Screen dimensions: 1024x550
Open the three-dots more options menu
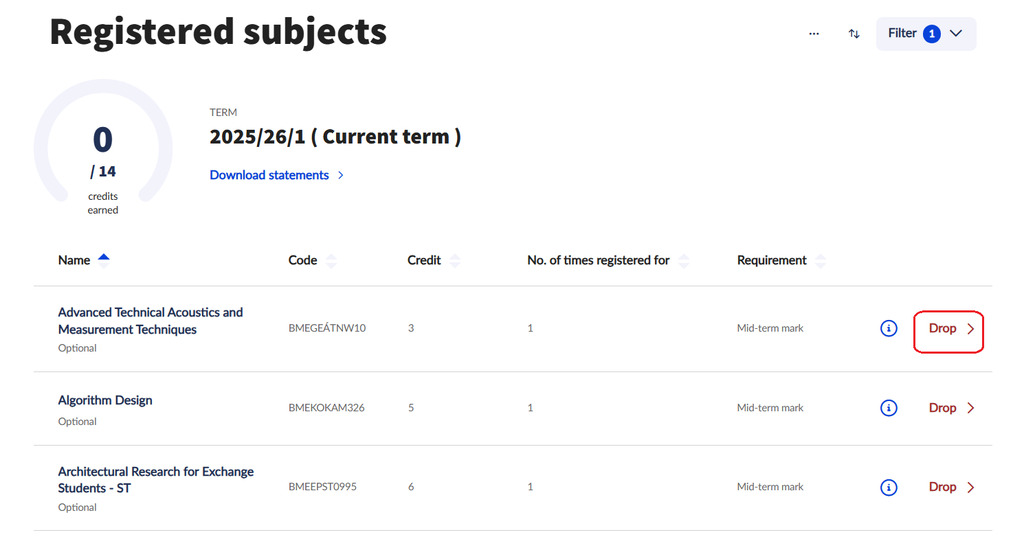pyautogui.click(x=814, y=34)
